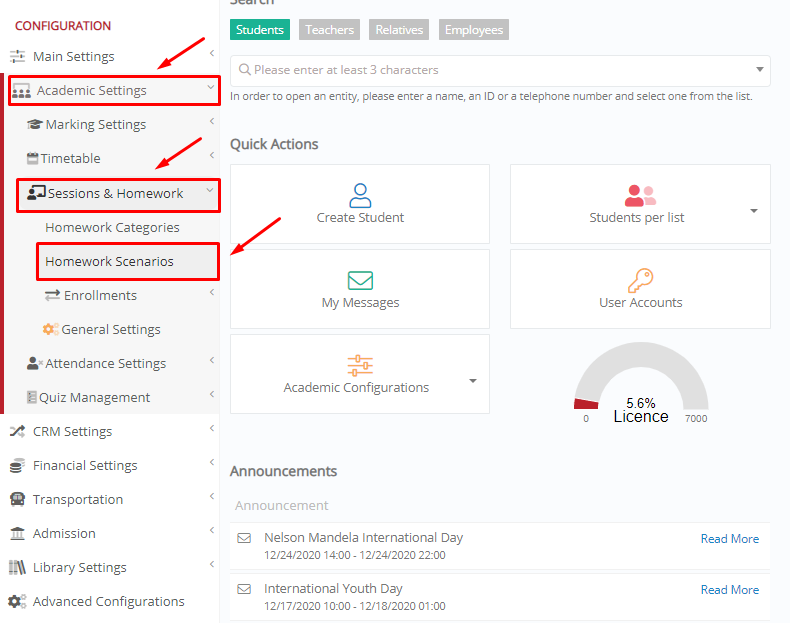The width and height of the screenshot is (790, 623).
Task: Expand the Library Settings chevron
Action: tap(212, 564)
